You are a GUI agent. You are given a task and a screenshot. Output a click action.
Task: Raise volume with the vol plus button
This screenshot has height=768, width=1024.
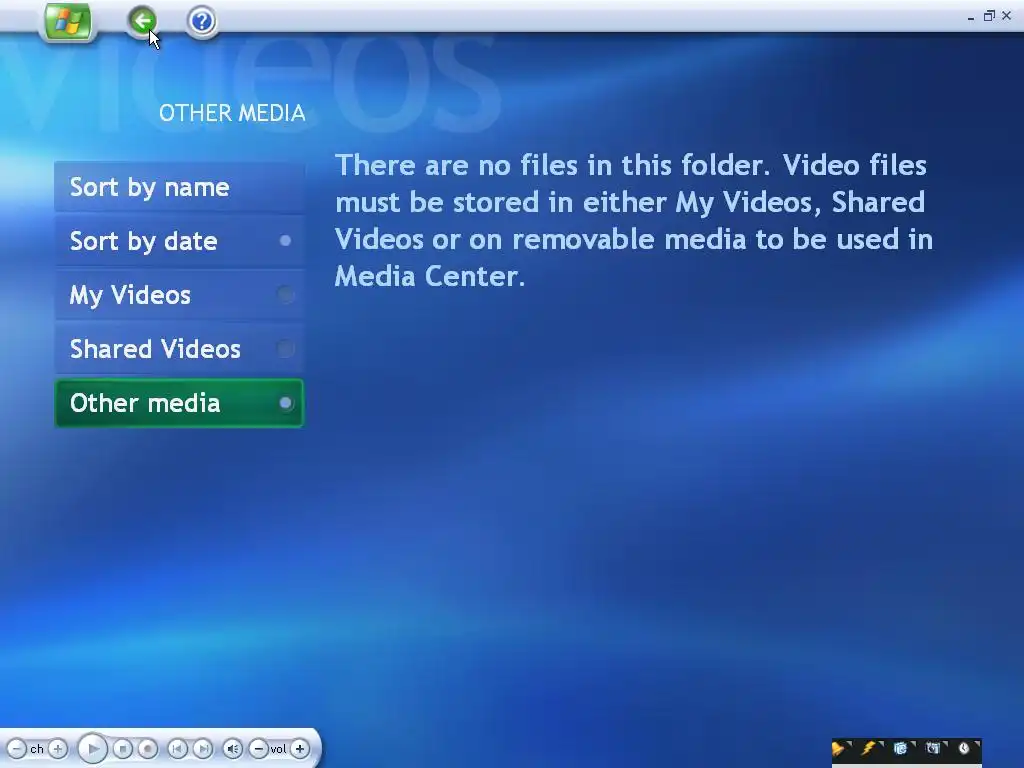300,748
